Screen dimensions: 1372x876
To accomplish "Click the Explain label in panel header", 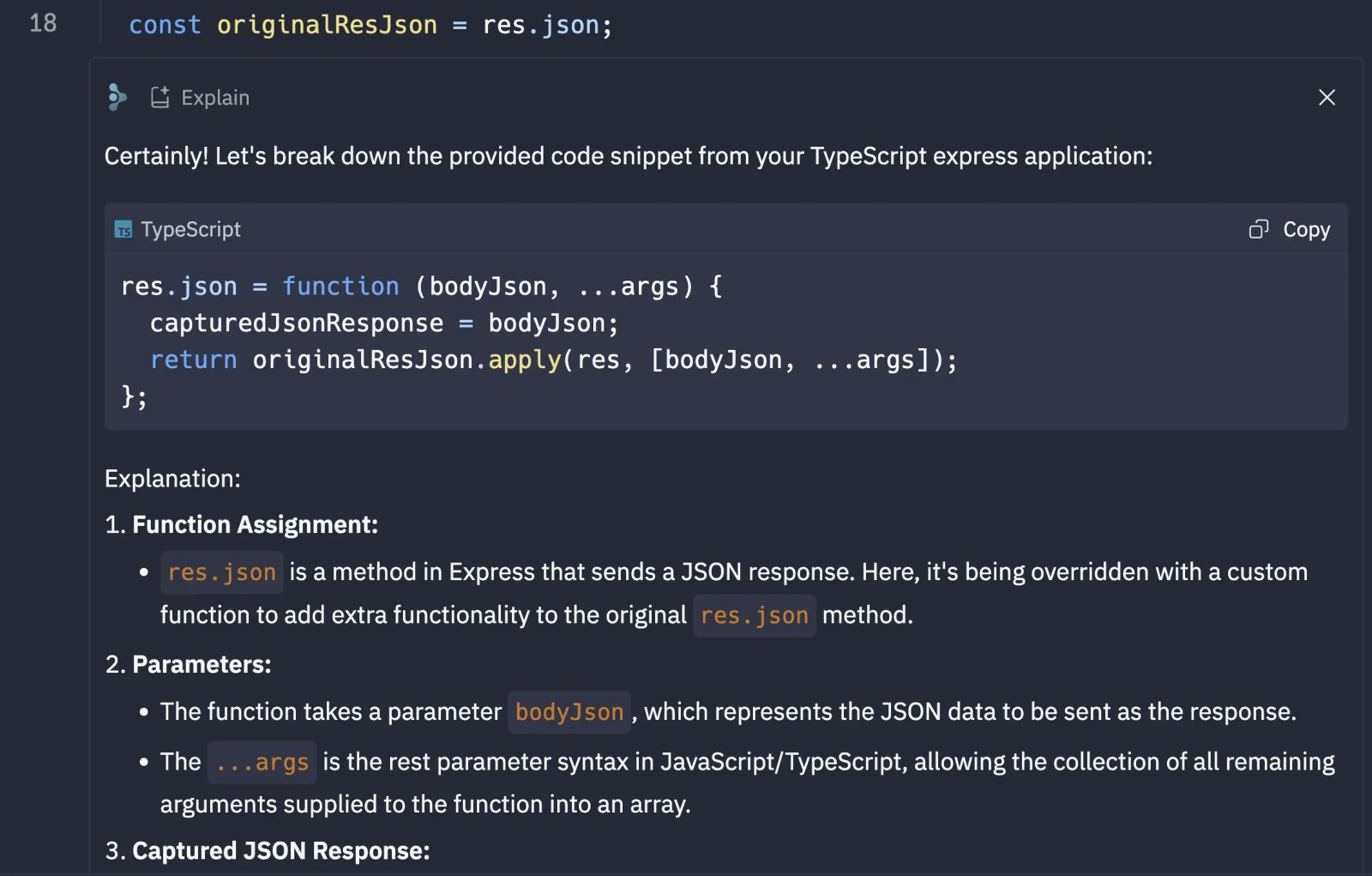I will click(x=215, y=98).
